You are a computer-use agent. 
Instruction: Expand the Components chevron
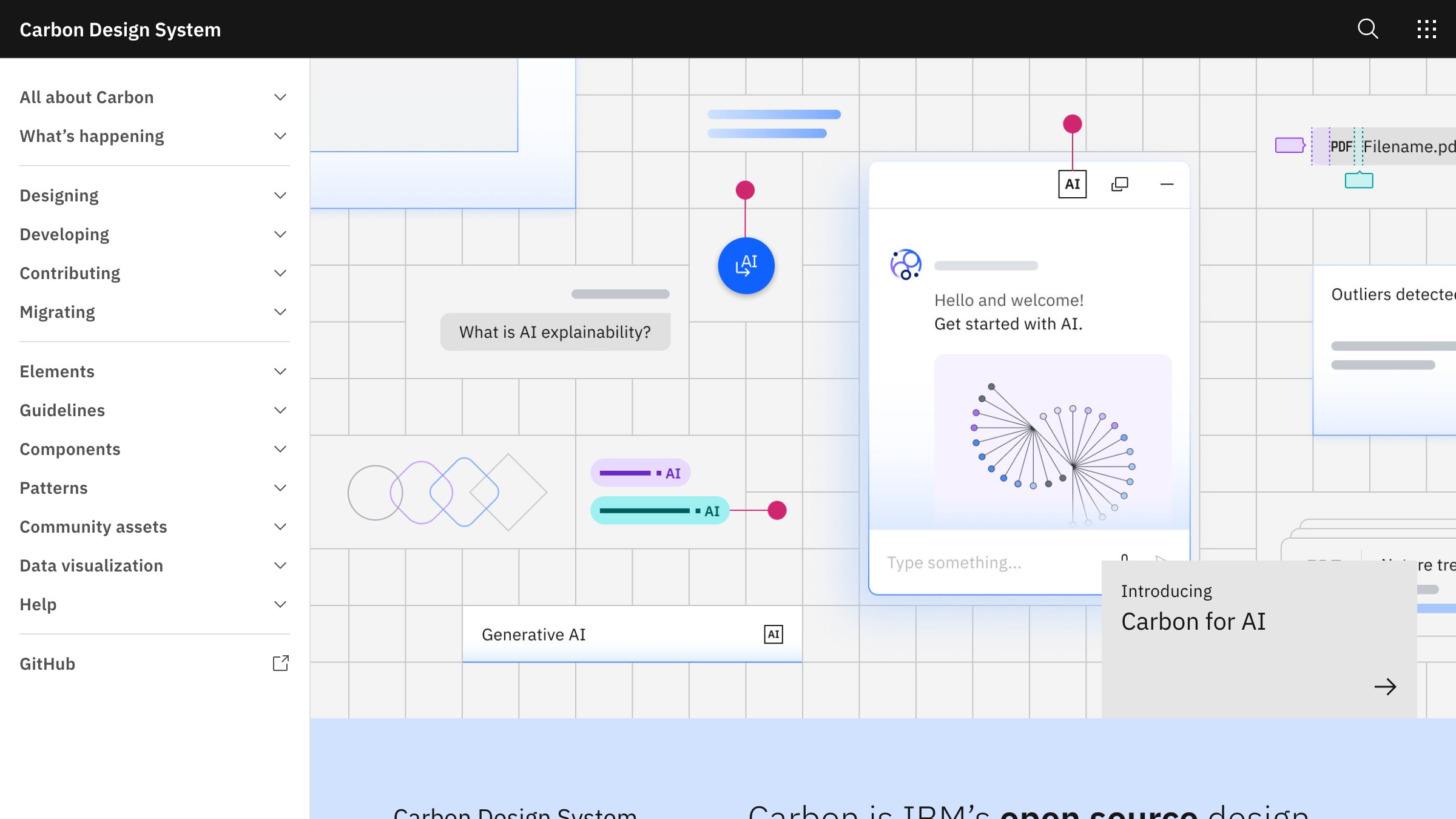[x=280, y=449]
